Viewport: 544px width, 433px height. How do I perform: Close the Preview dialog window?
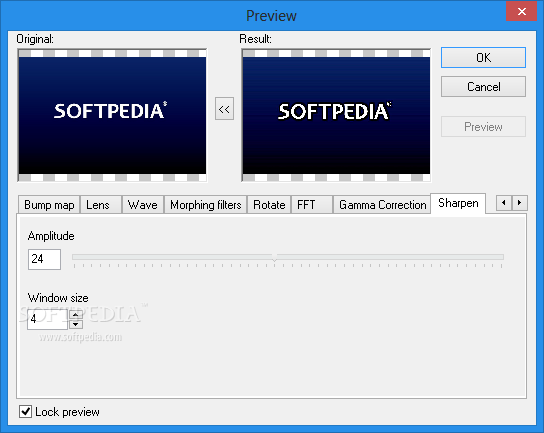pyautogui.click(x=521, y=11)
